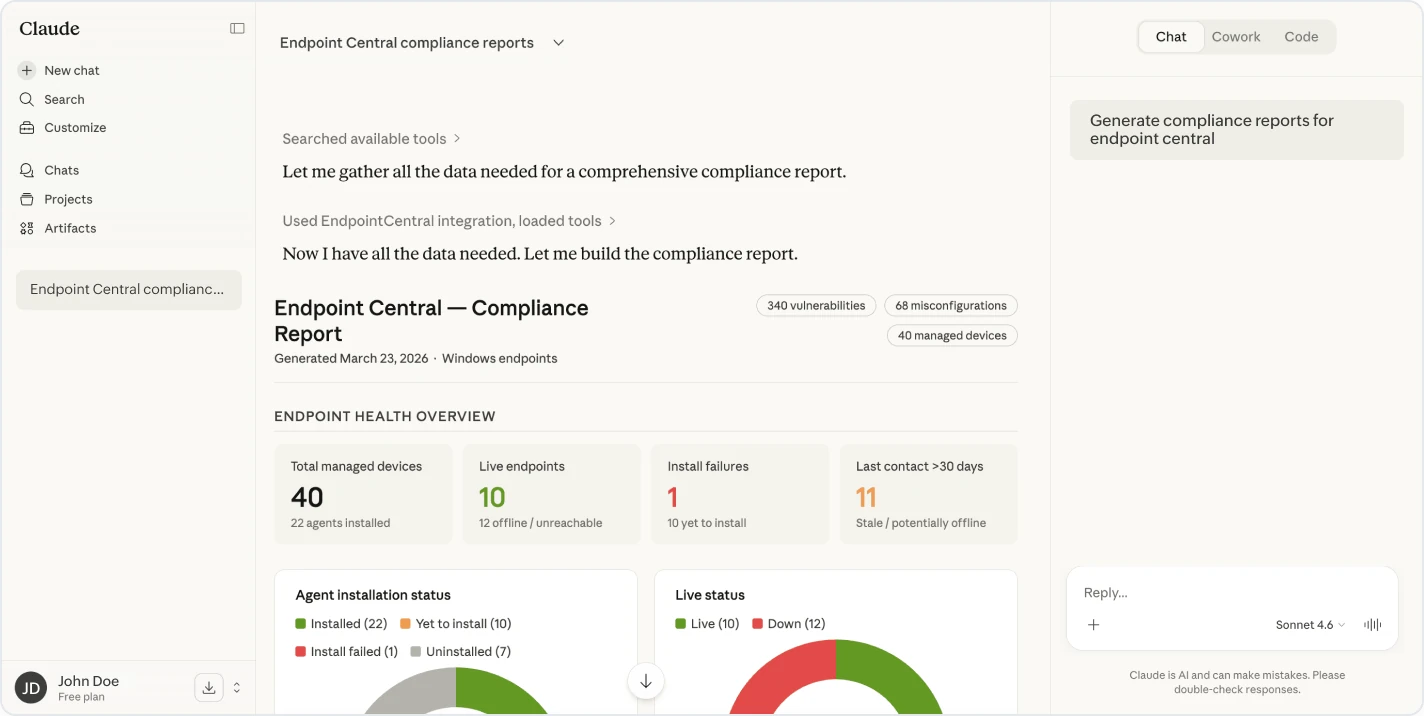Click the '22 agents installed' text
The width and height of the screenshot is (1424, 716).
click(x=340, y=523)
